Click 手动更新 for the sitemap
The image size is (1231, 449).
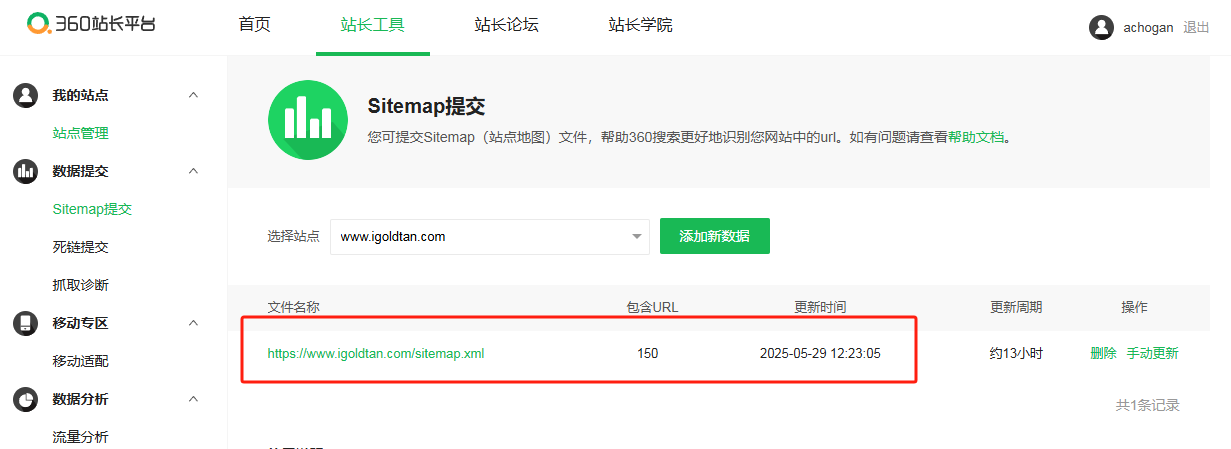click(x=1152, y=353)
